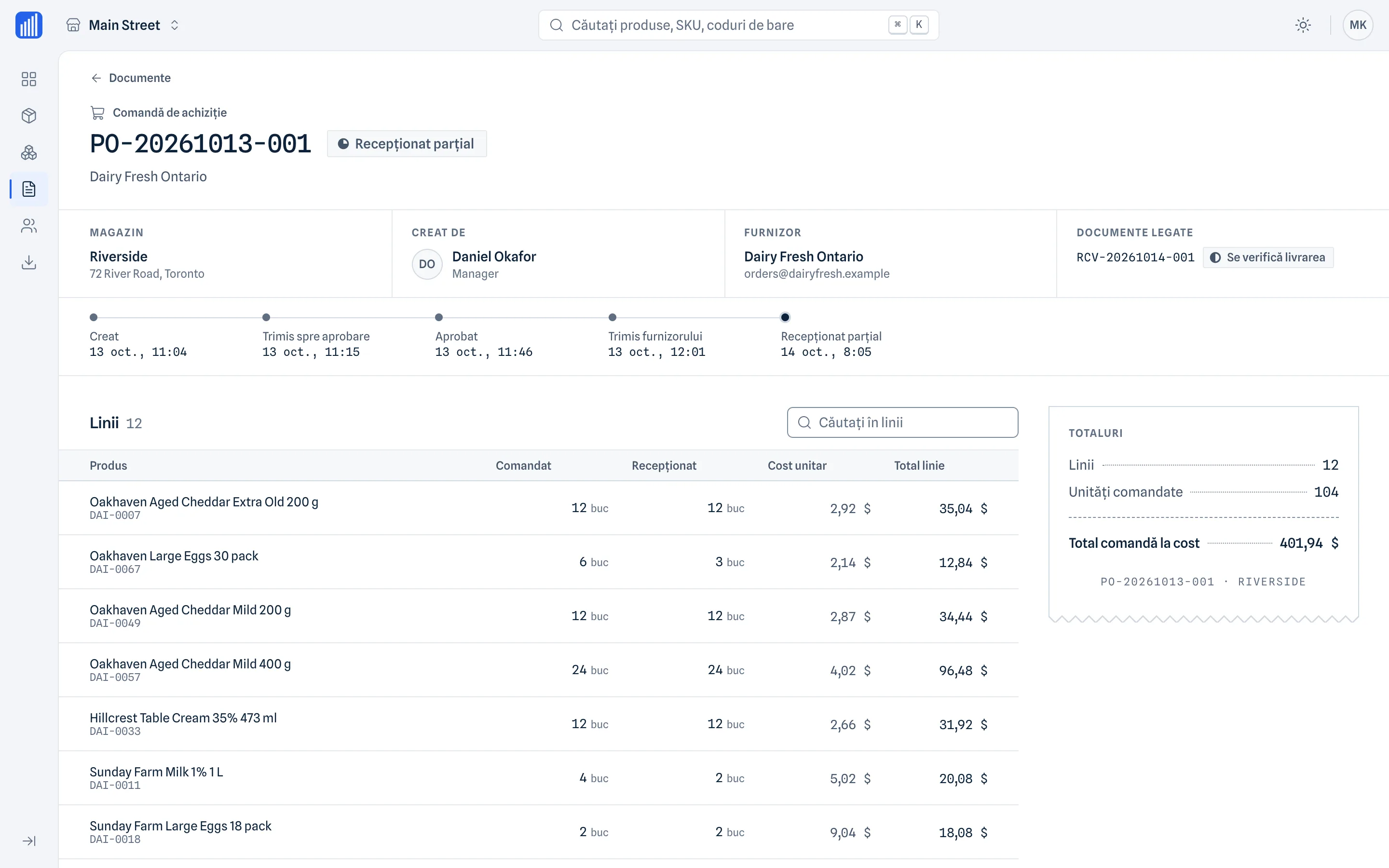This screenshot has height=868, width=1389.
Task: Open the products box icon in sidebar
Action: click(29, 115)
